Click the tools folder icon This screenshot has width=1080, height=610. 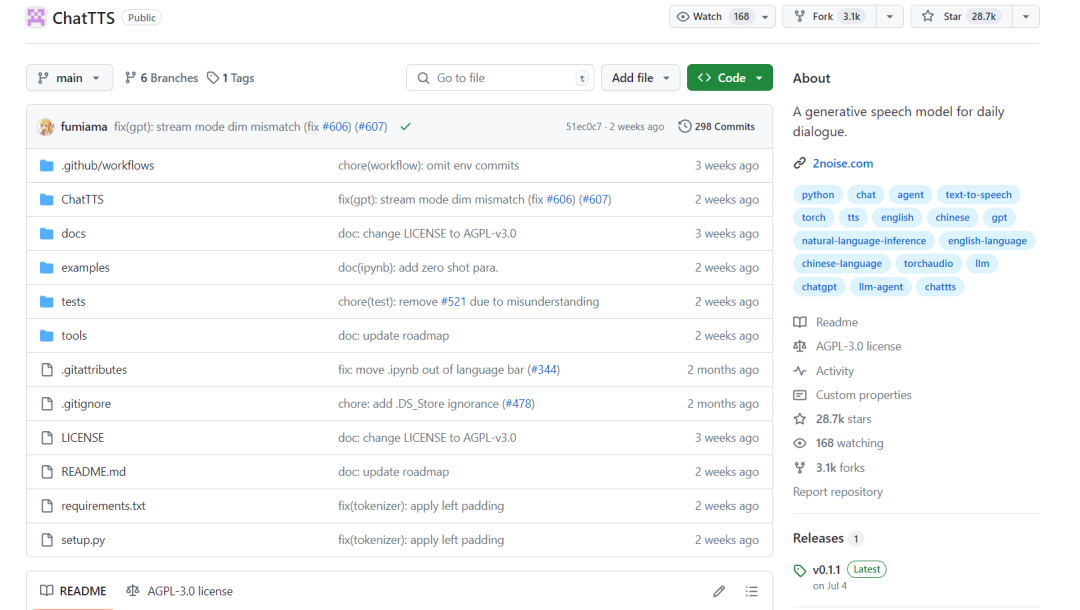coord(47,336)
